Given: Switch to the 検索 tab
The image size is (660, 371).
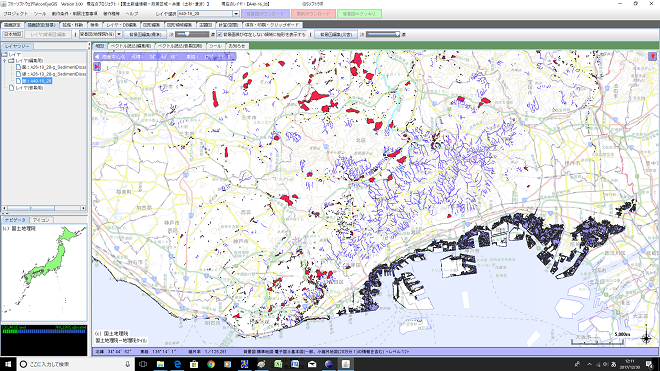Looking at the screenshot, I should 94,25.
